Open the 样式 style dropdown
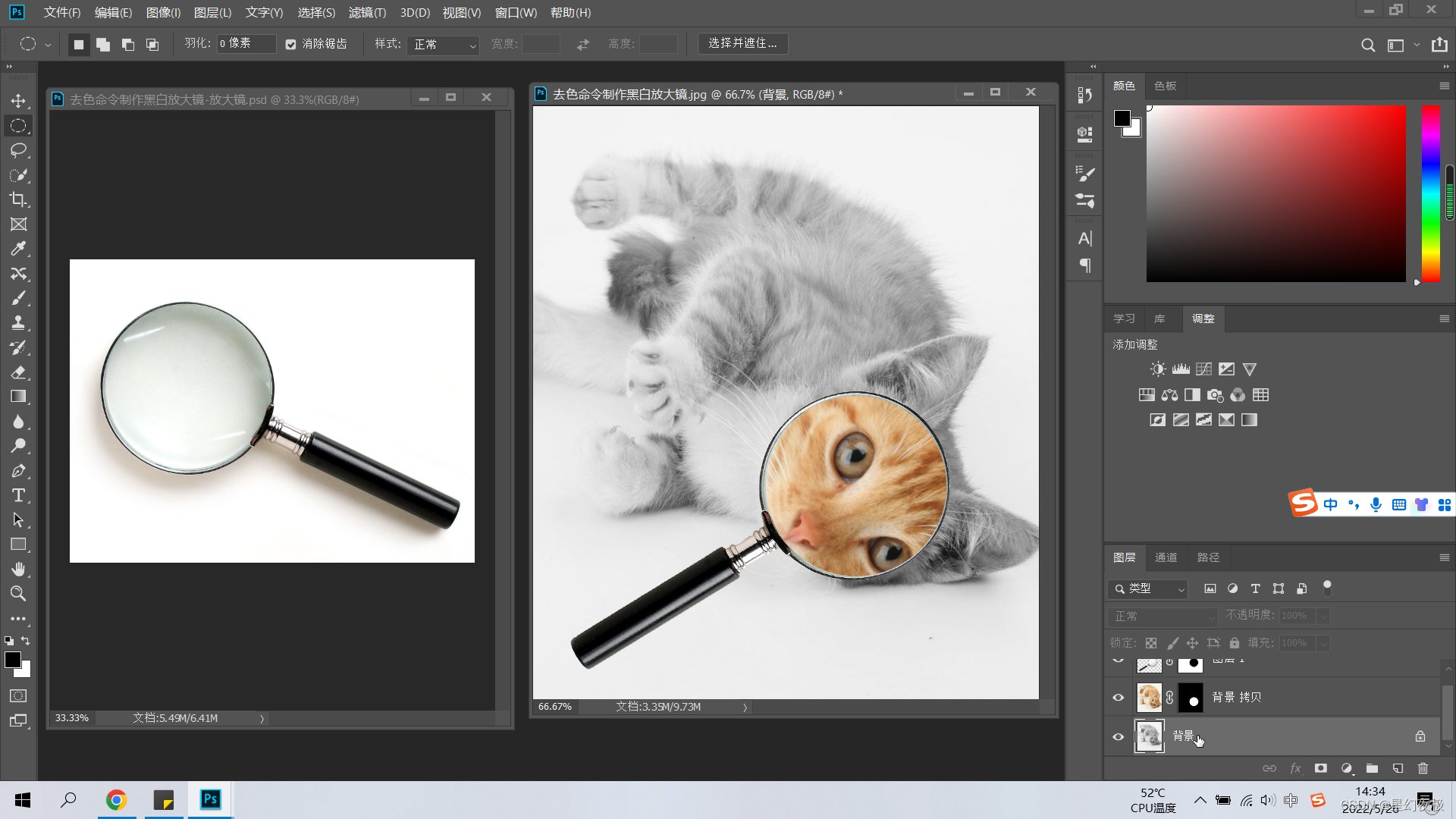 [x=444, y=45]
